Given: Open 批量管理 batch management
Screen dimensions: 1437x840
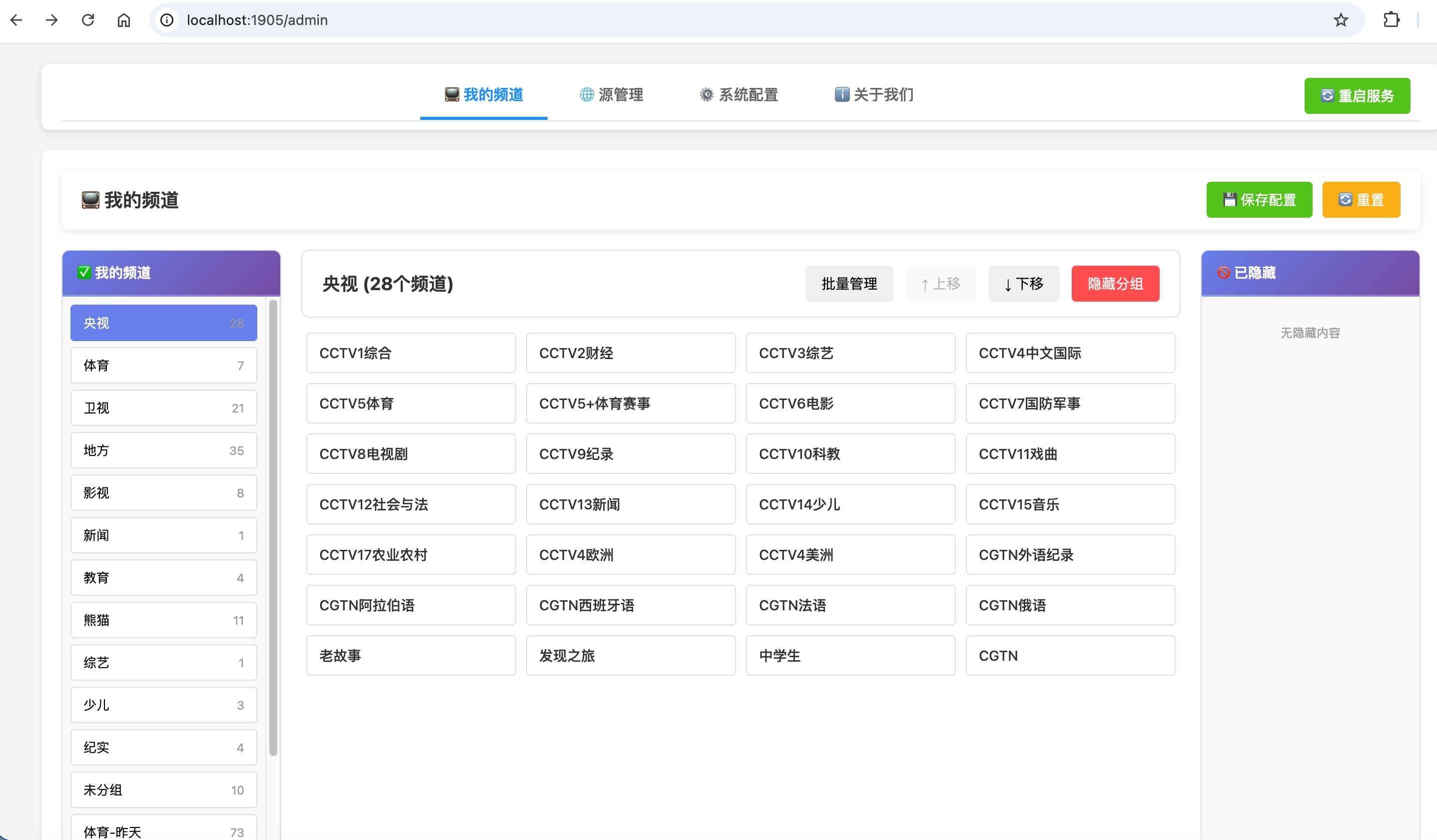Looking at the screenshot, I should click(x=848, y=284).
